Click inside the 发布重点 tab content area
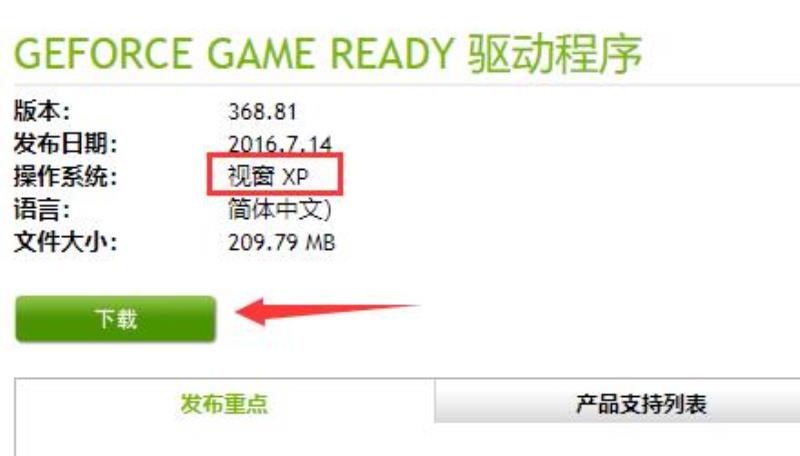Image resolution: width=800 pixels, height=456 pixels. (x=224, y=441)
